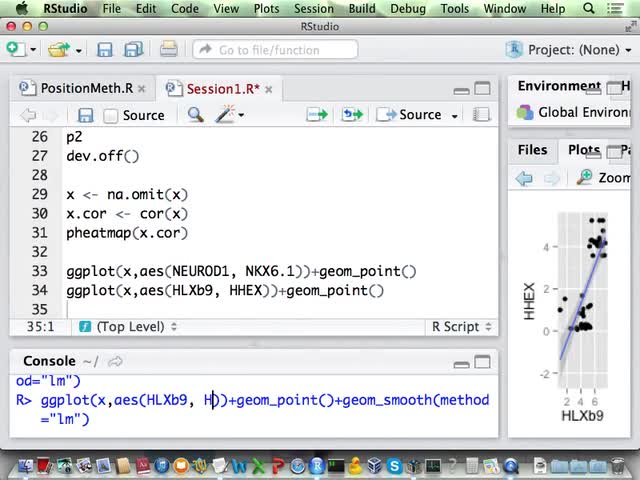Open the Source button dropdown arrow

click(454, 116)
